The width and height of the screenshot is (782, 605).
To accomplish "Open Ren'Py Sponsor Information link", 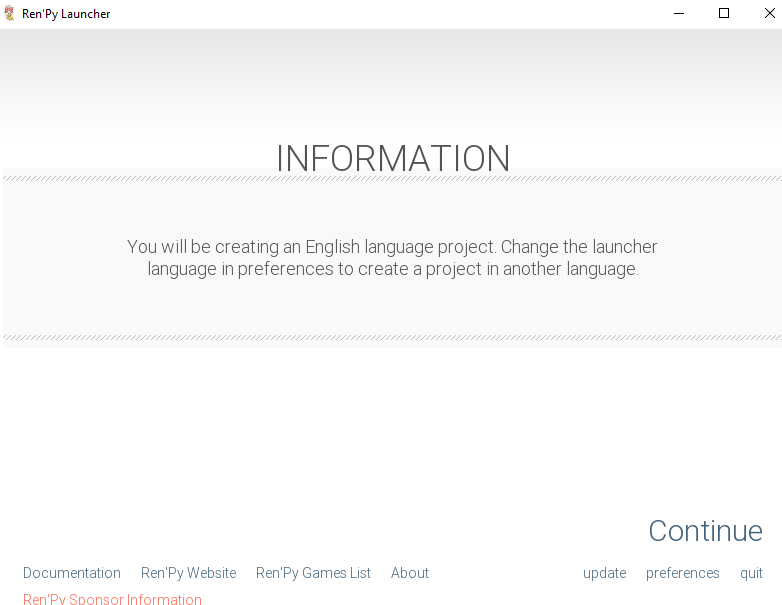I will (112, 599).
